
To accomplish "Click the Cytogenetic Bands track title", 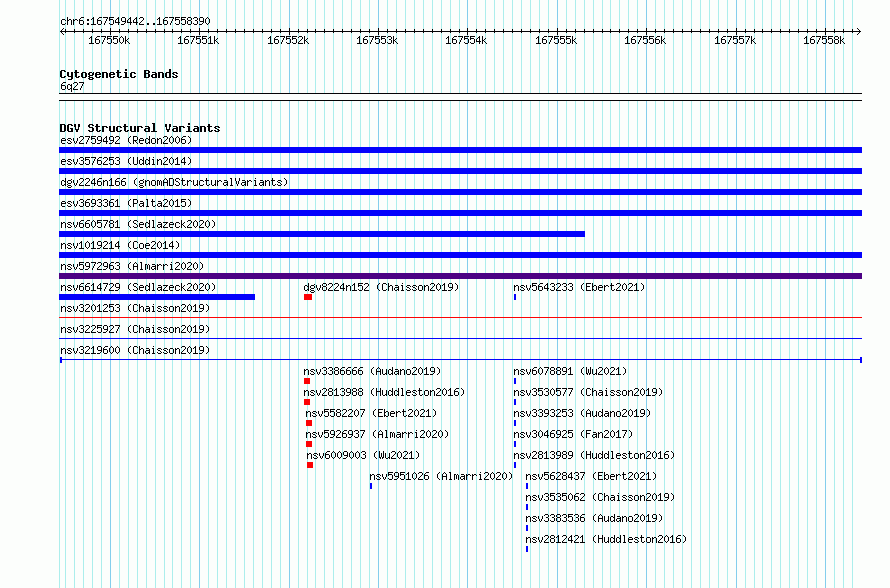I will (x=119, y=74).
